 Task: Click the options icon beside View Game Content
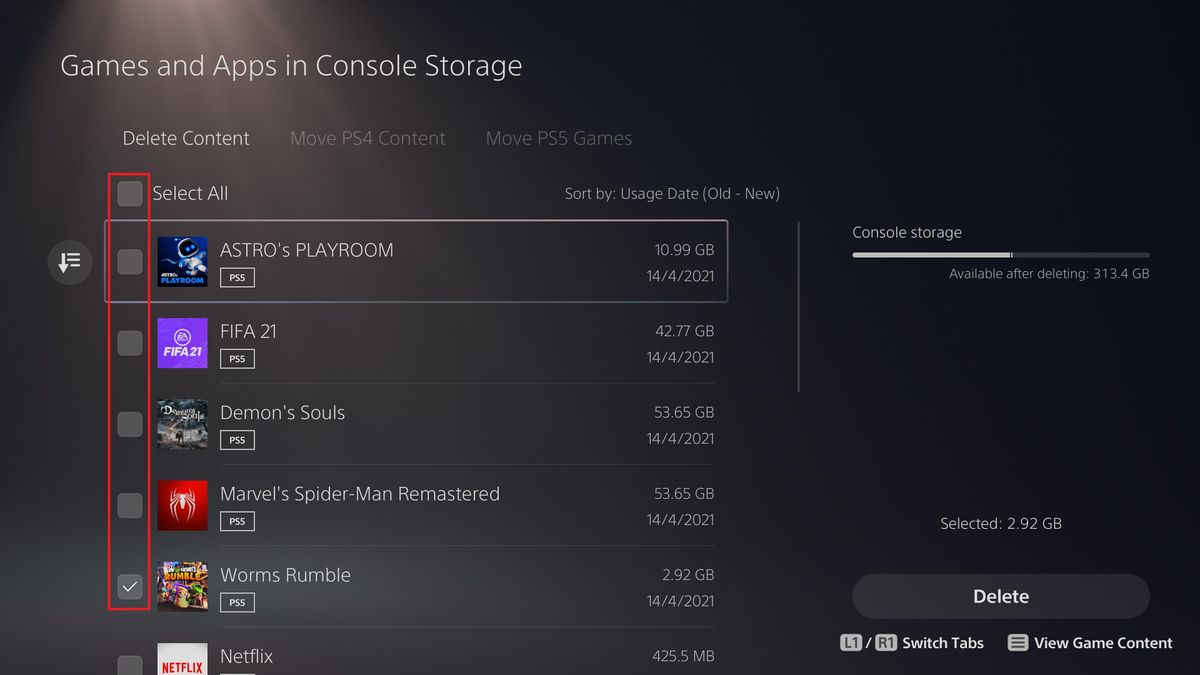[x=1017, y=643]
